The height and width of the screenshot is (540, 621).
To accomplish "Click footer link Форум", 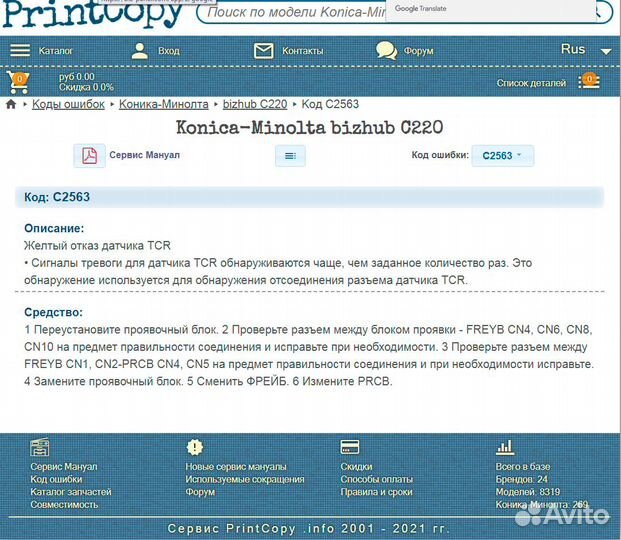I will point(200,492).
